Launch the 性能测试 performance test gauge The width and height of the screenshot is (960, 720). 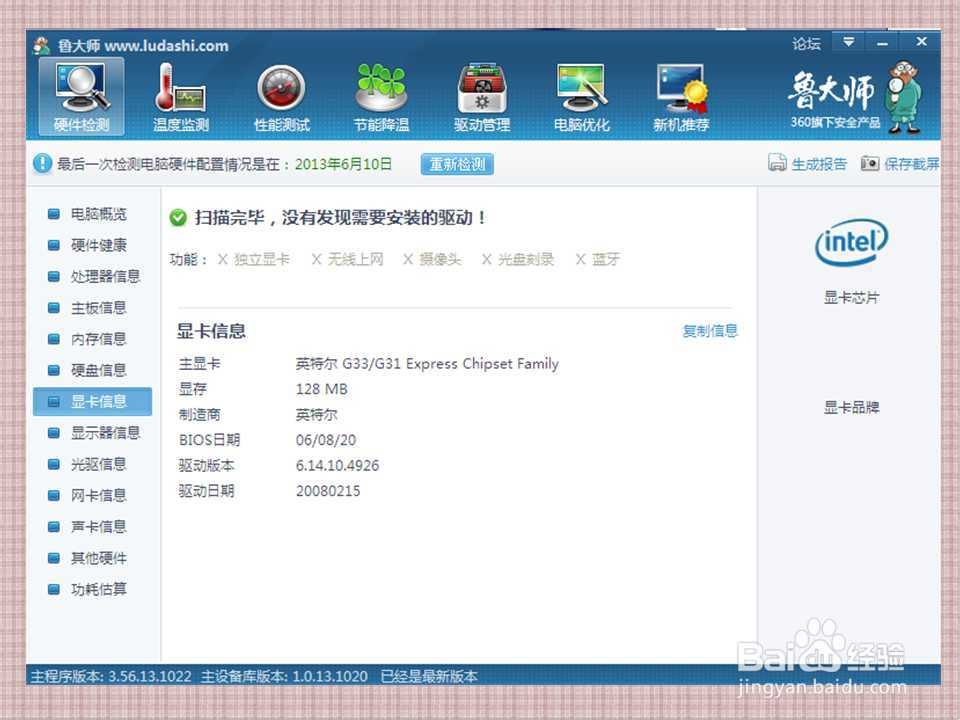click(x=282, y=97)
